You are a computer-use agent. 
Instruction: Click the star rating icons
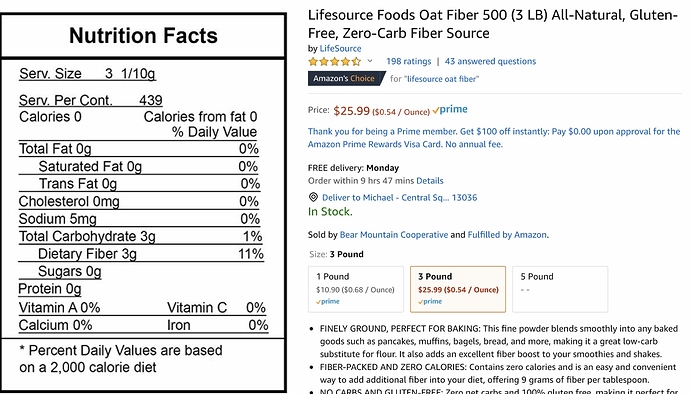pos(335,61)
